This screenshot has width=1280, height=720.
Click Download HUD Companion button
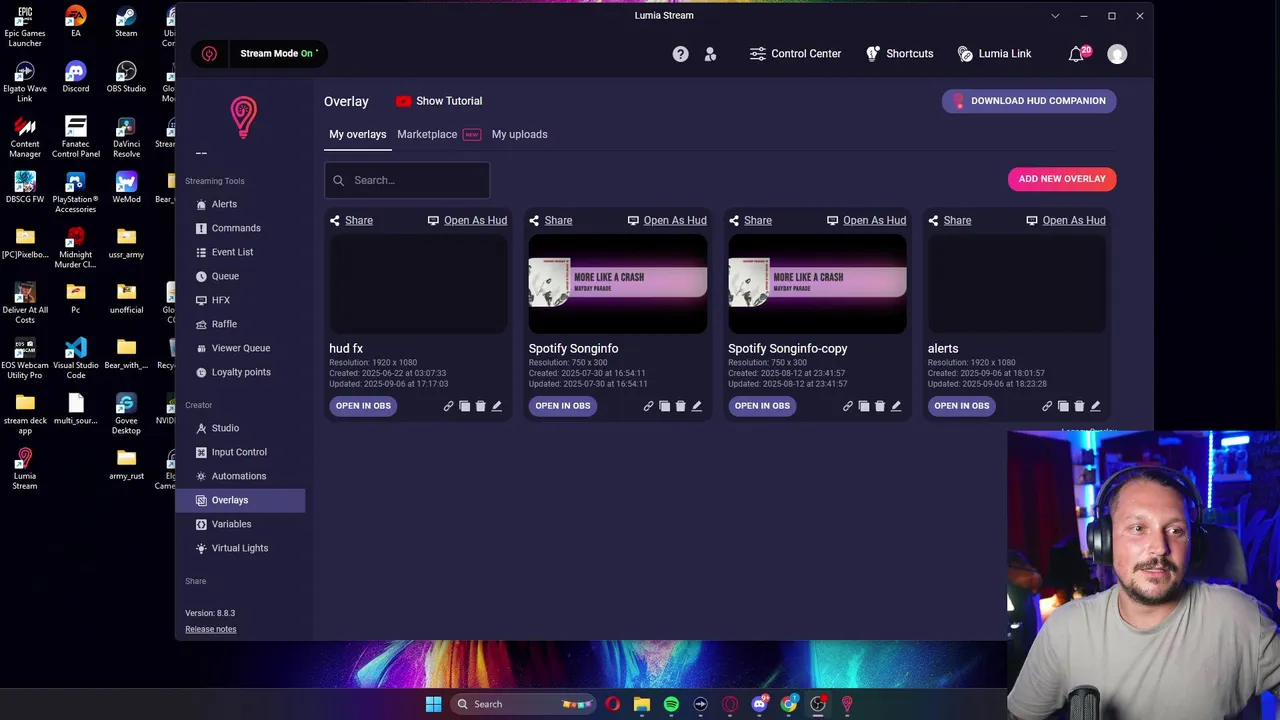(1029, 101)
